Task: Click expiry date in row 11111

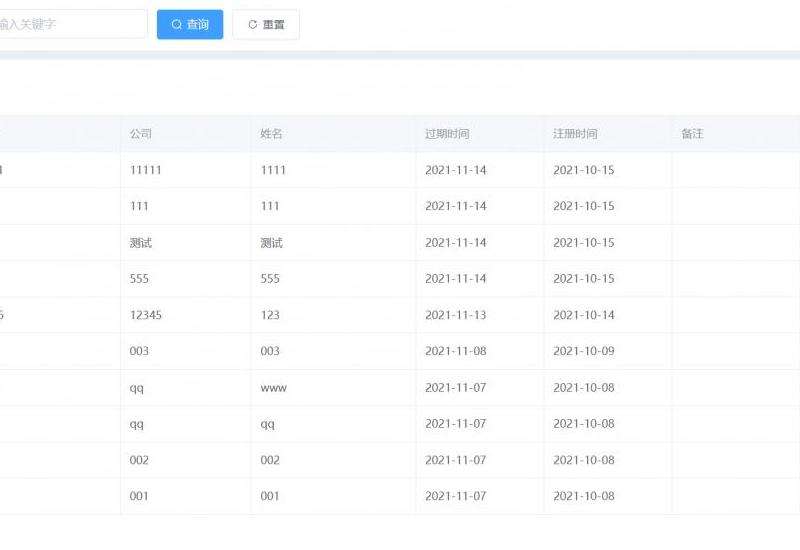Action: [456, 170]
